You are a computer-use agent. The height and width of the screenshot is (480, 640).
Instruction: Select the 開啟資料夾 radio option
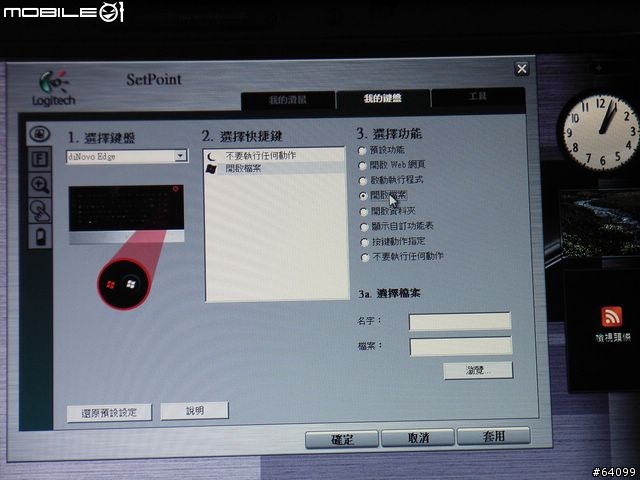click(x=363, y=211)
